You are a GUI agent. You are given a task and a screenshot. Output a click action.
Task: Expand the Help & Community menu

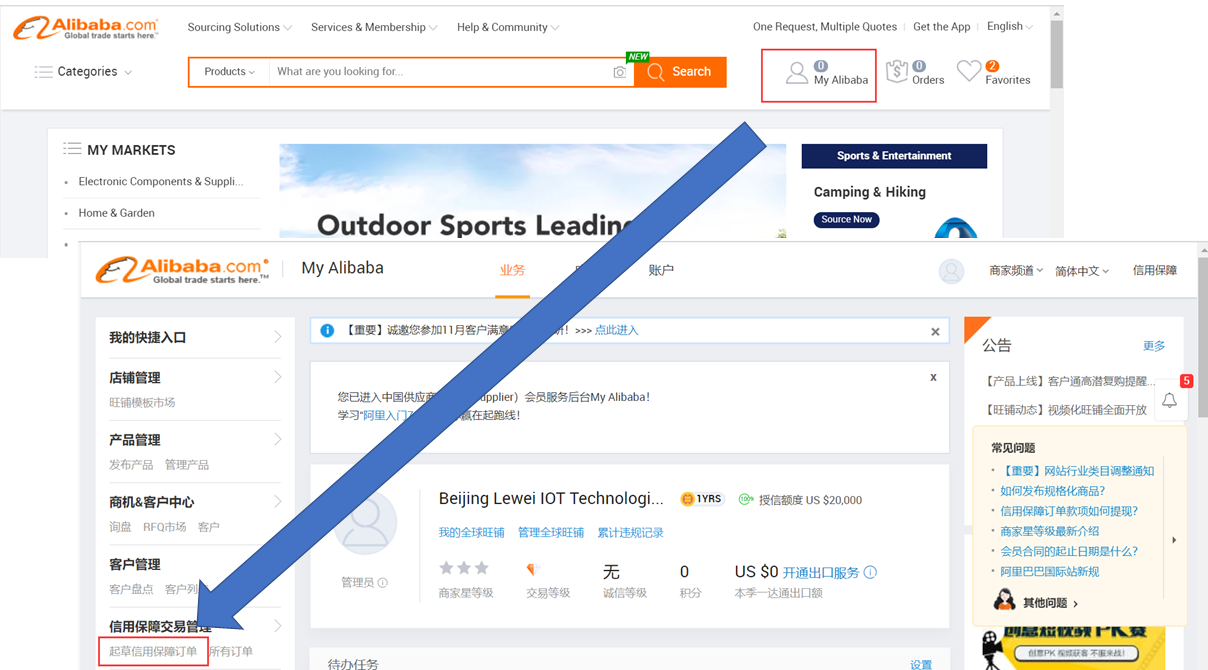[x=508, y=27]
